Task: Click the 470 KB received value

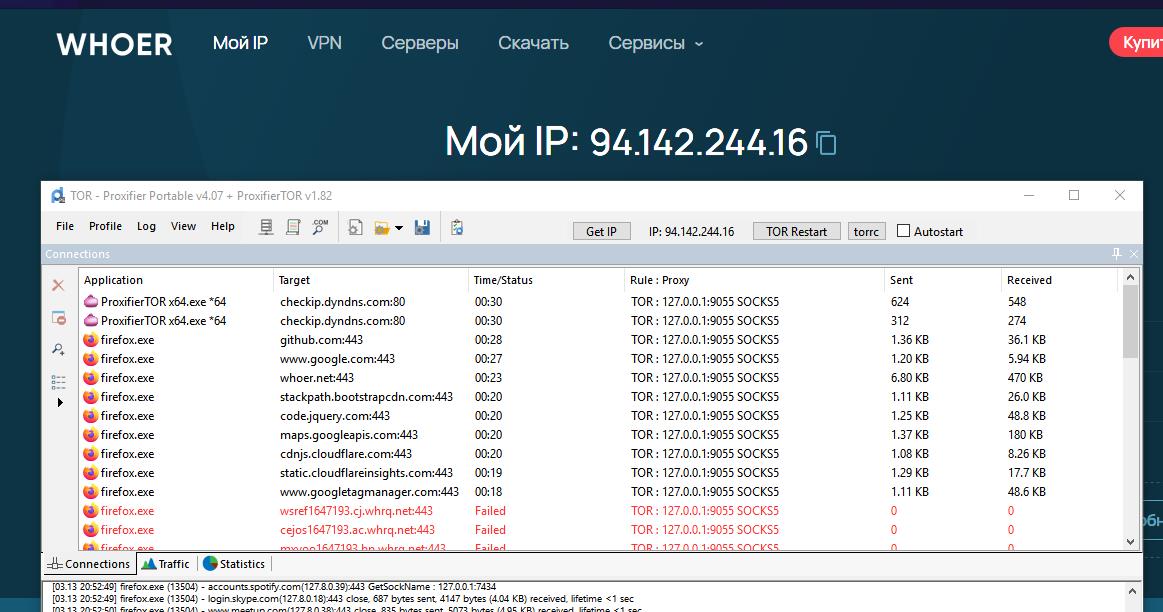Action: click(x=1025, y=378)
